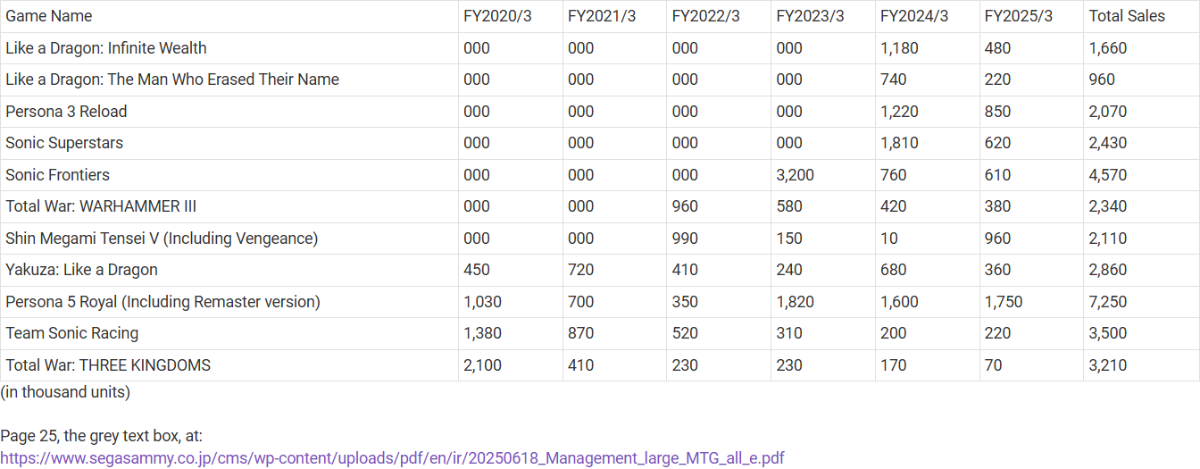1200x469 pixels.
Task: Open the segasammy.co.jp PDF link
Action: coord(392,458)
